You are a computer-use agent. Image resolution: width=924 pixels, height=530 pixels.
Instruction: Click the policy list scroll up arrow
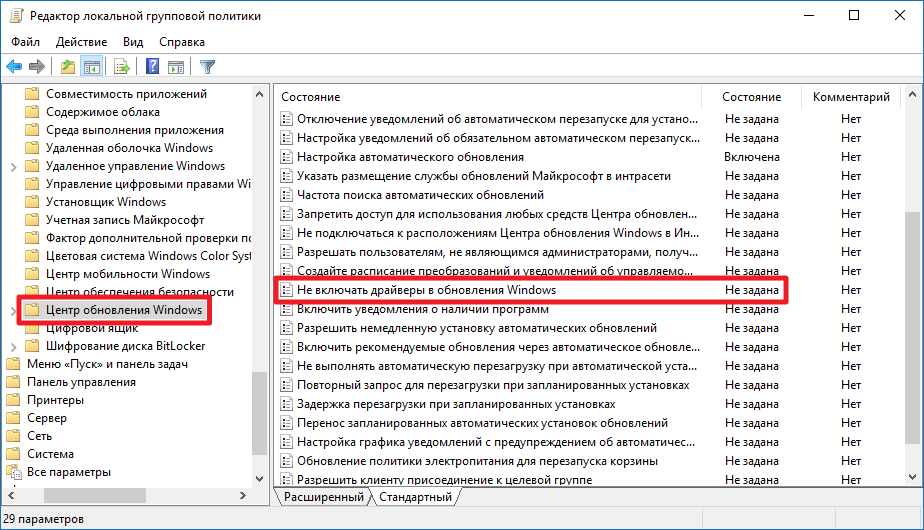pos(912,94)
